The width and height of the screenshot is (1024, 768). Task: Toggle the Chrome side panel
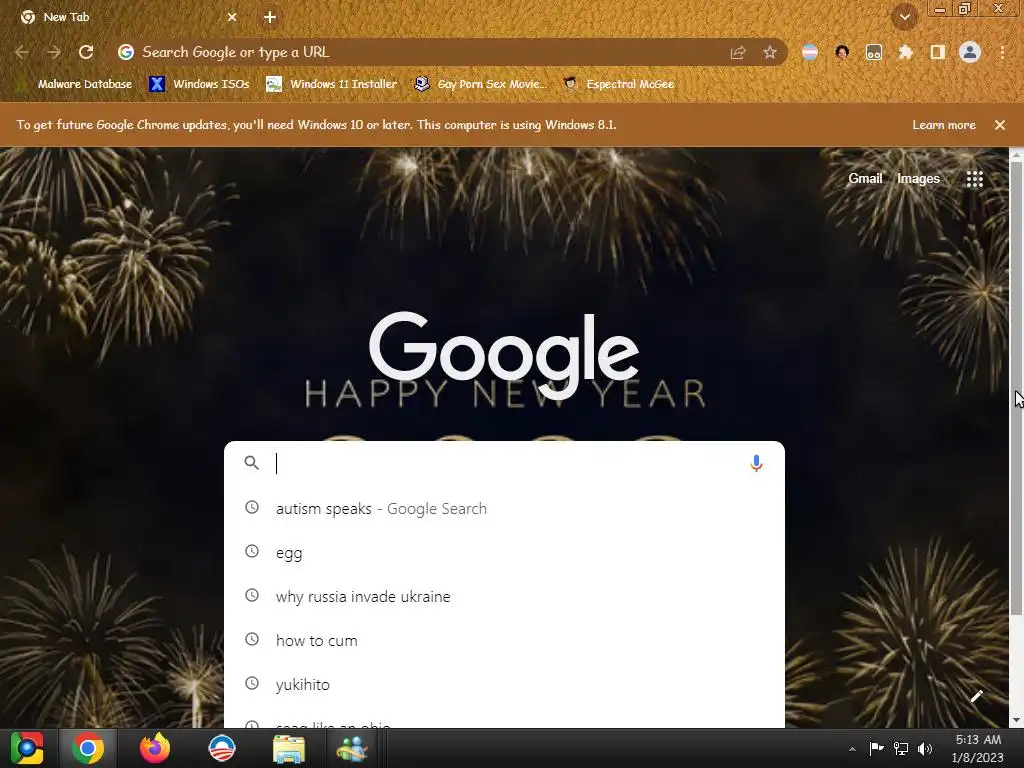(x=938, y=52)
